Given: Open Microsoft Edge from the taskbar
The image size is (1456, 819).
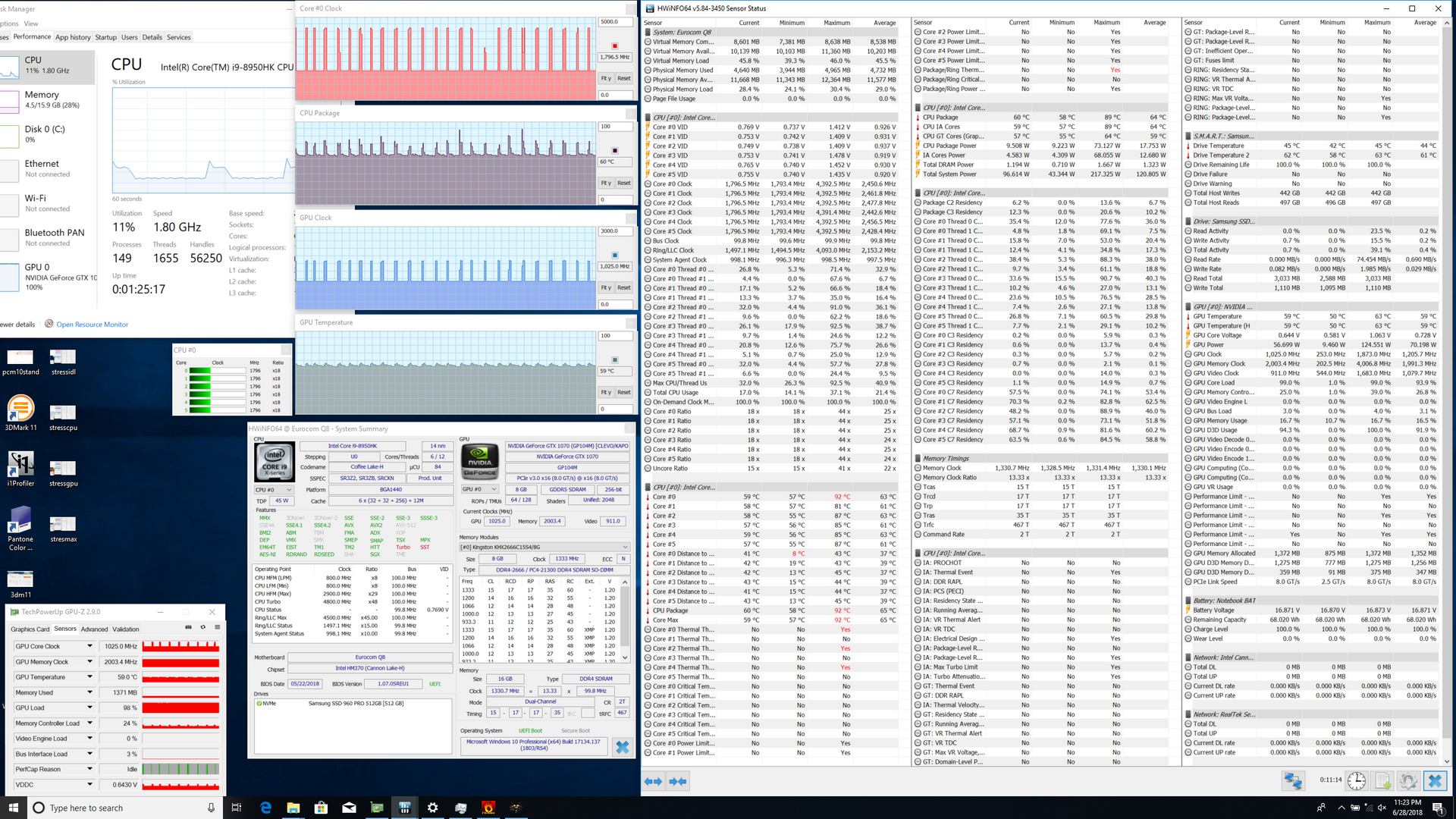Looking at the screenshot, I should pos(265,808).
